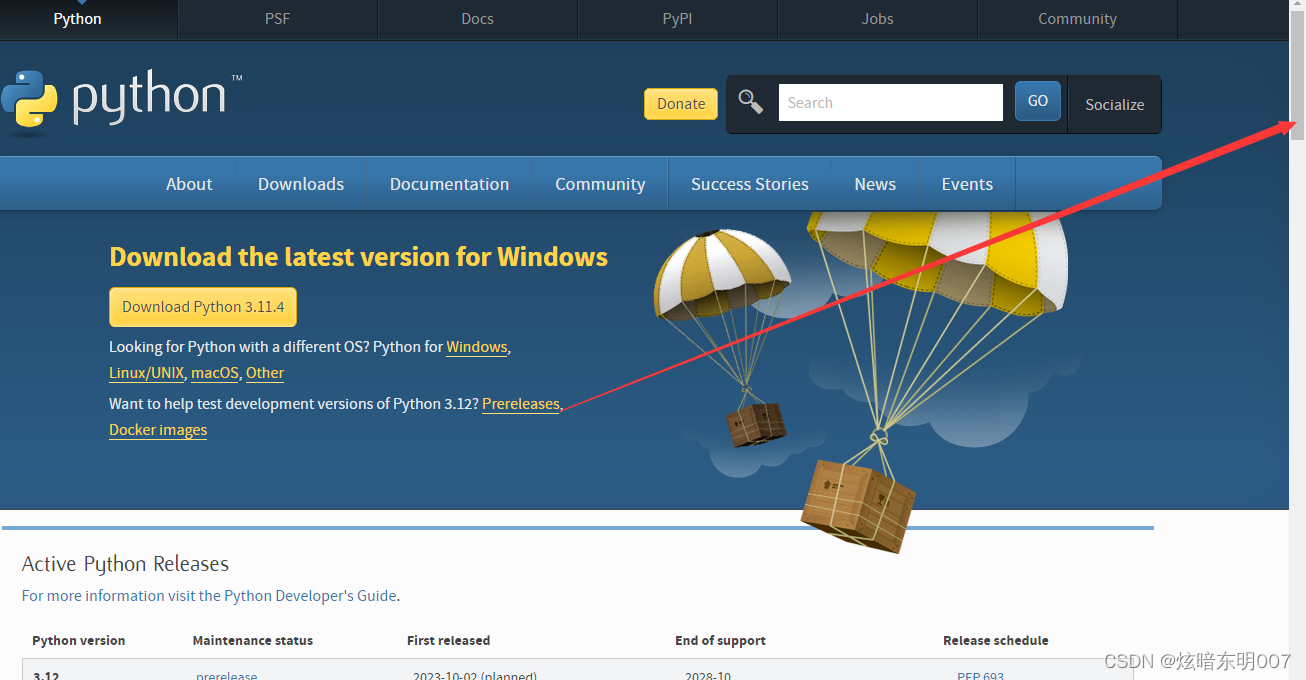1306x680 pixels.
Task: Click the Donate button
Action: (x=681, y=104)
